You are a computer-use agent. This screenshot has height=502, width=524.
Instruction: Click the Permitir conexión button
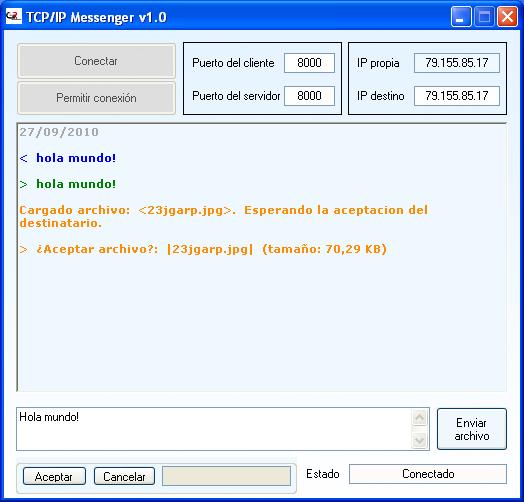coord(96,98)
